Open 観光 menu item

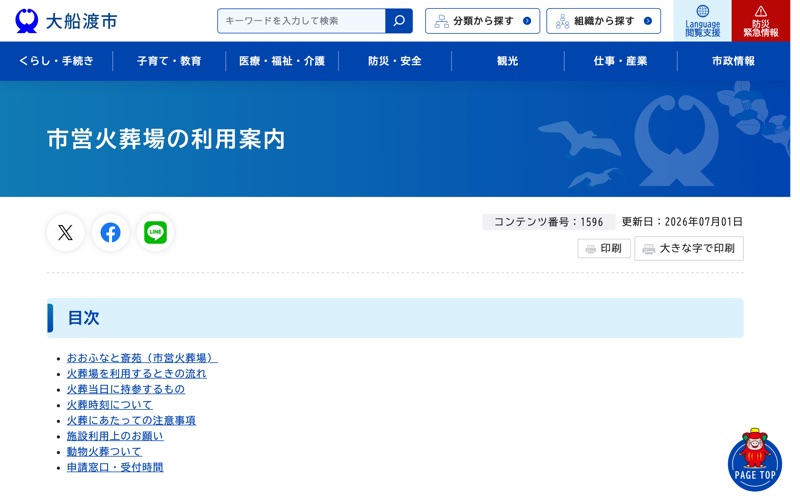click(x=508, y=61)
